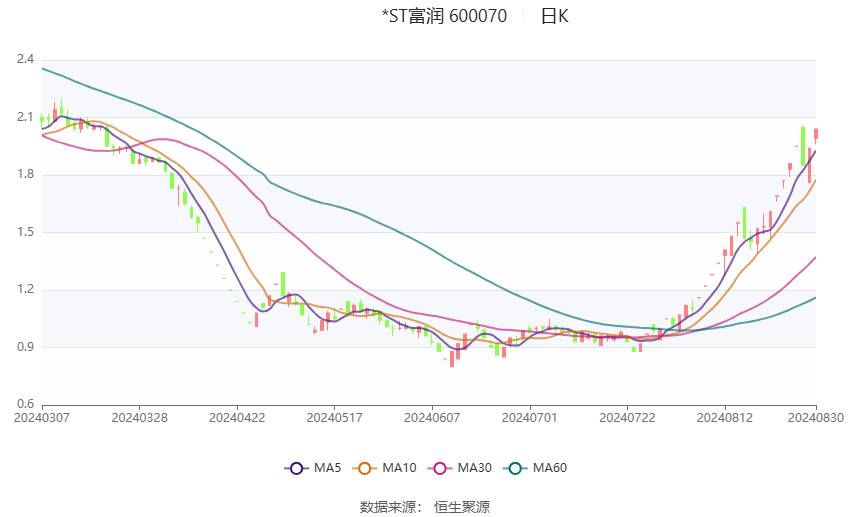Click the chart title *ST富润 600070

(444, 16)
